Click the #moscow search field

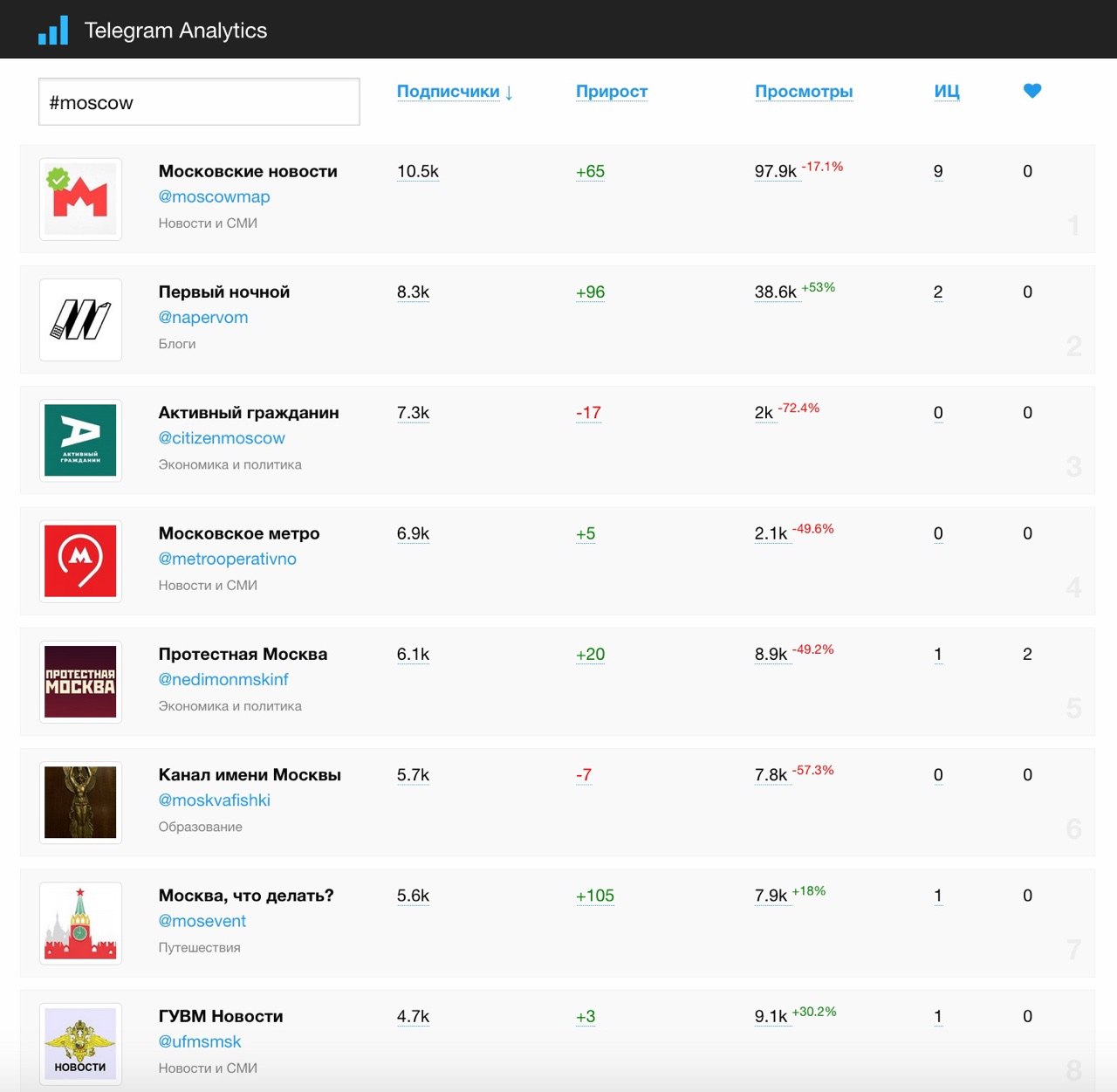pos(199,102)
